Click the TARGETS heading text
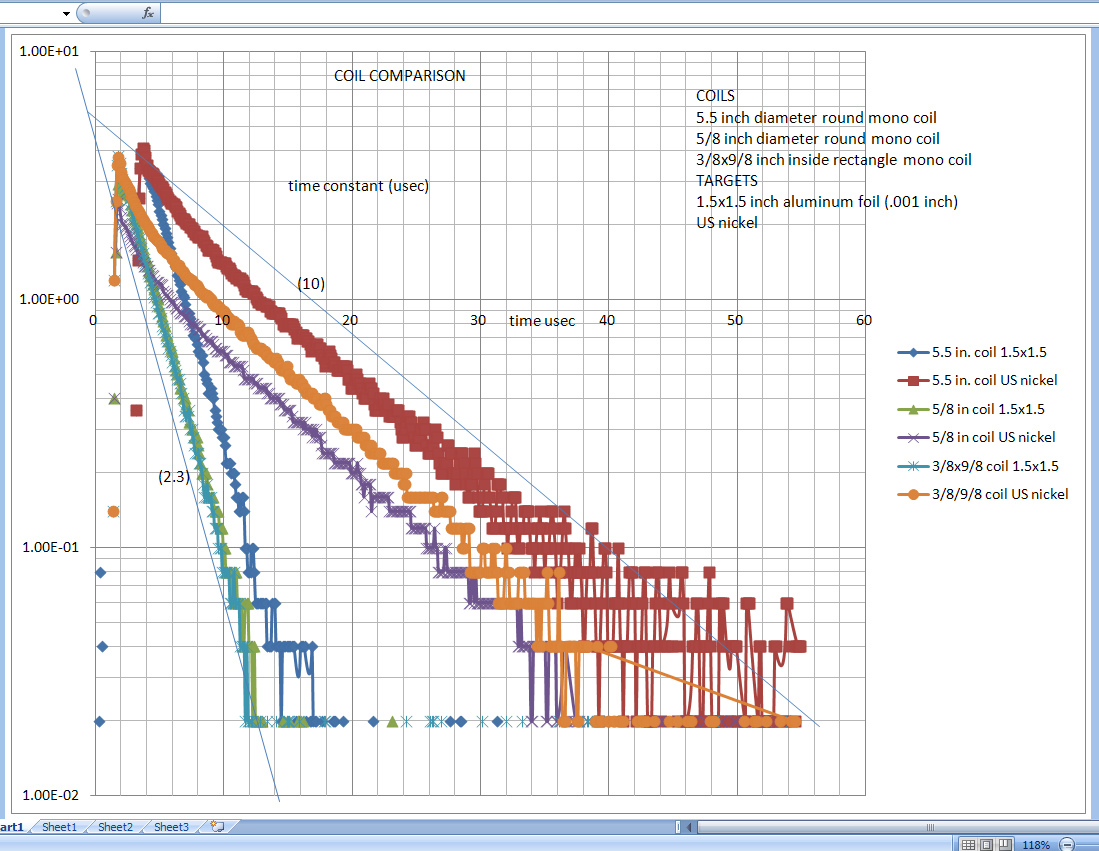Image resolution: width=1099 pixels, height=851 pixels. click(727, 181)
